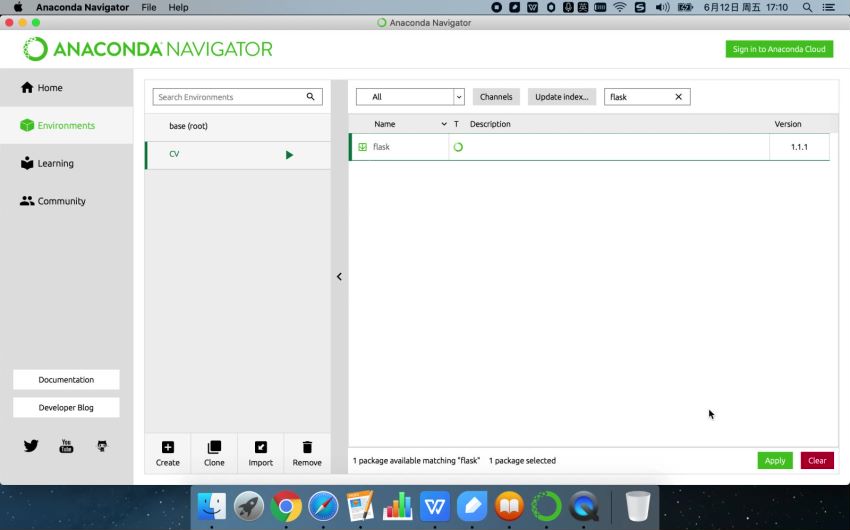Image resolution: width=850 pixels, height=530 pixels.
Task: Click the Anaconda Navigator logo
Action: [x=147, y=49]
